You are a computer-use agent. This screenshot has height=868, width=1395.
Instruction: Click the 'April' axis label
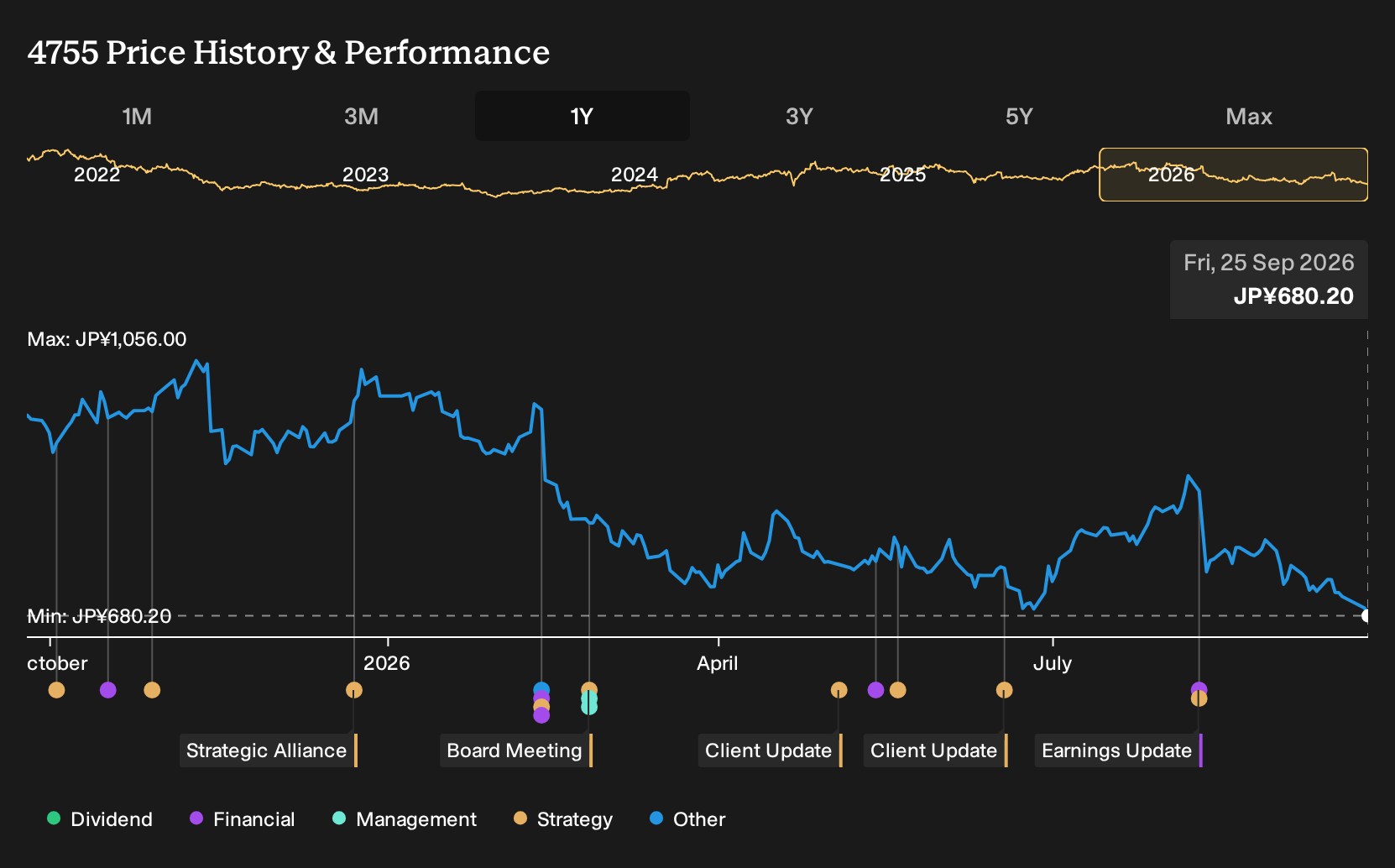(x=718, y=663)
